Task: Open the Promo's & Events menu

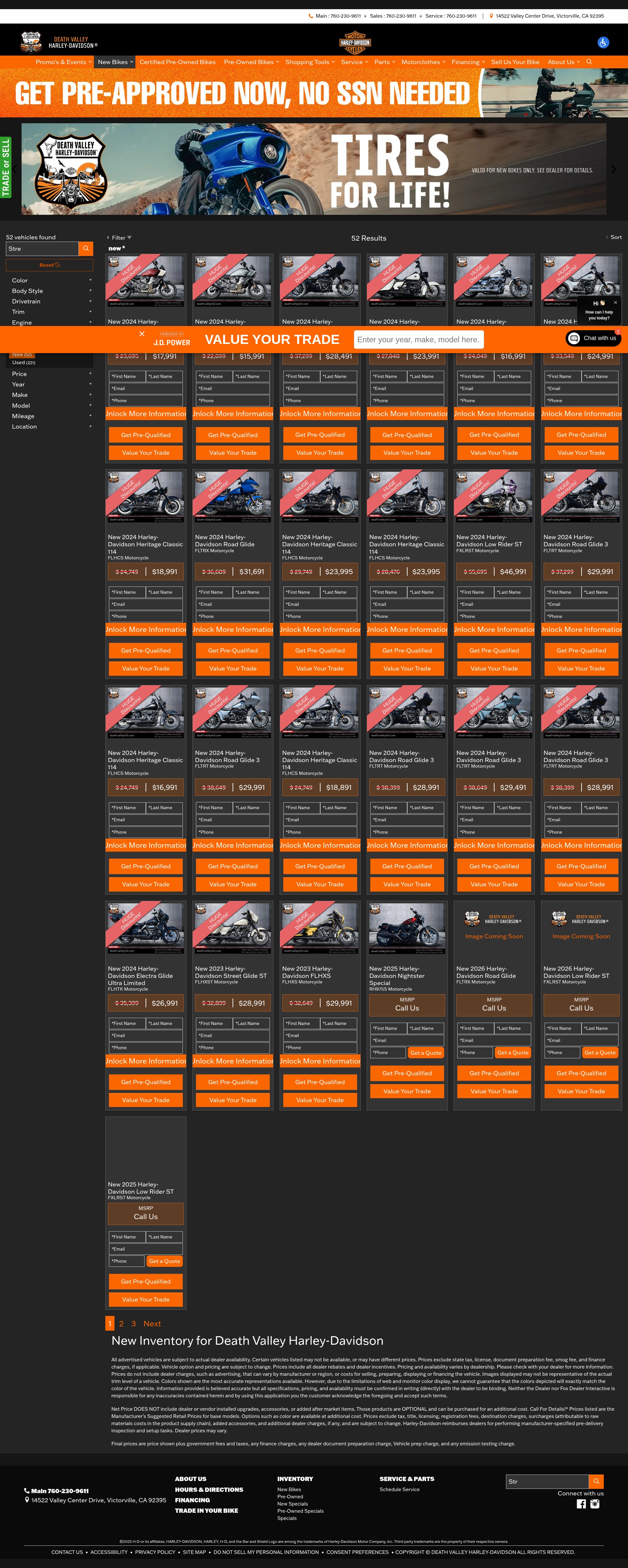Action: click(63, 62)
